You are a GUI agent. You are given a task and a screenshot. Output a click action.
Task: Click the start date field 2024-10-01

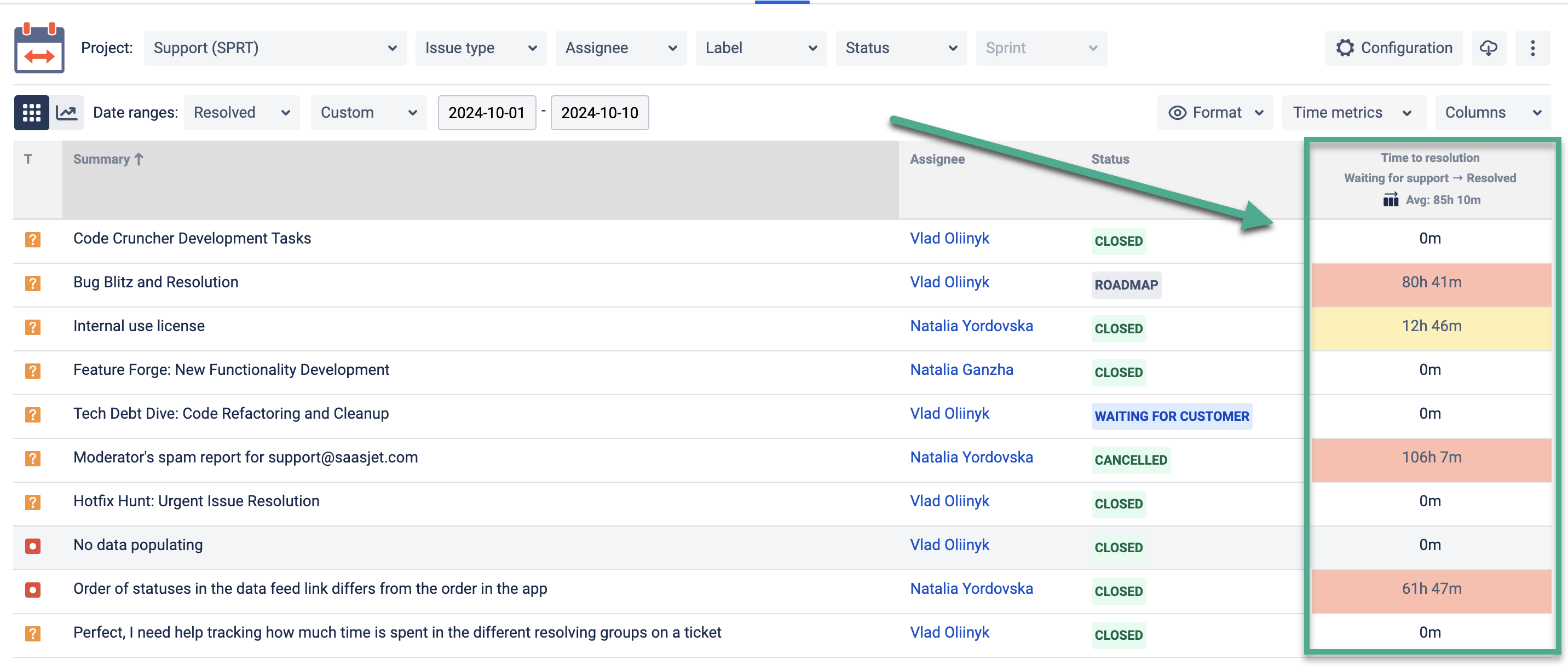486,113
